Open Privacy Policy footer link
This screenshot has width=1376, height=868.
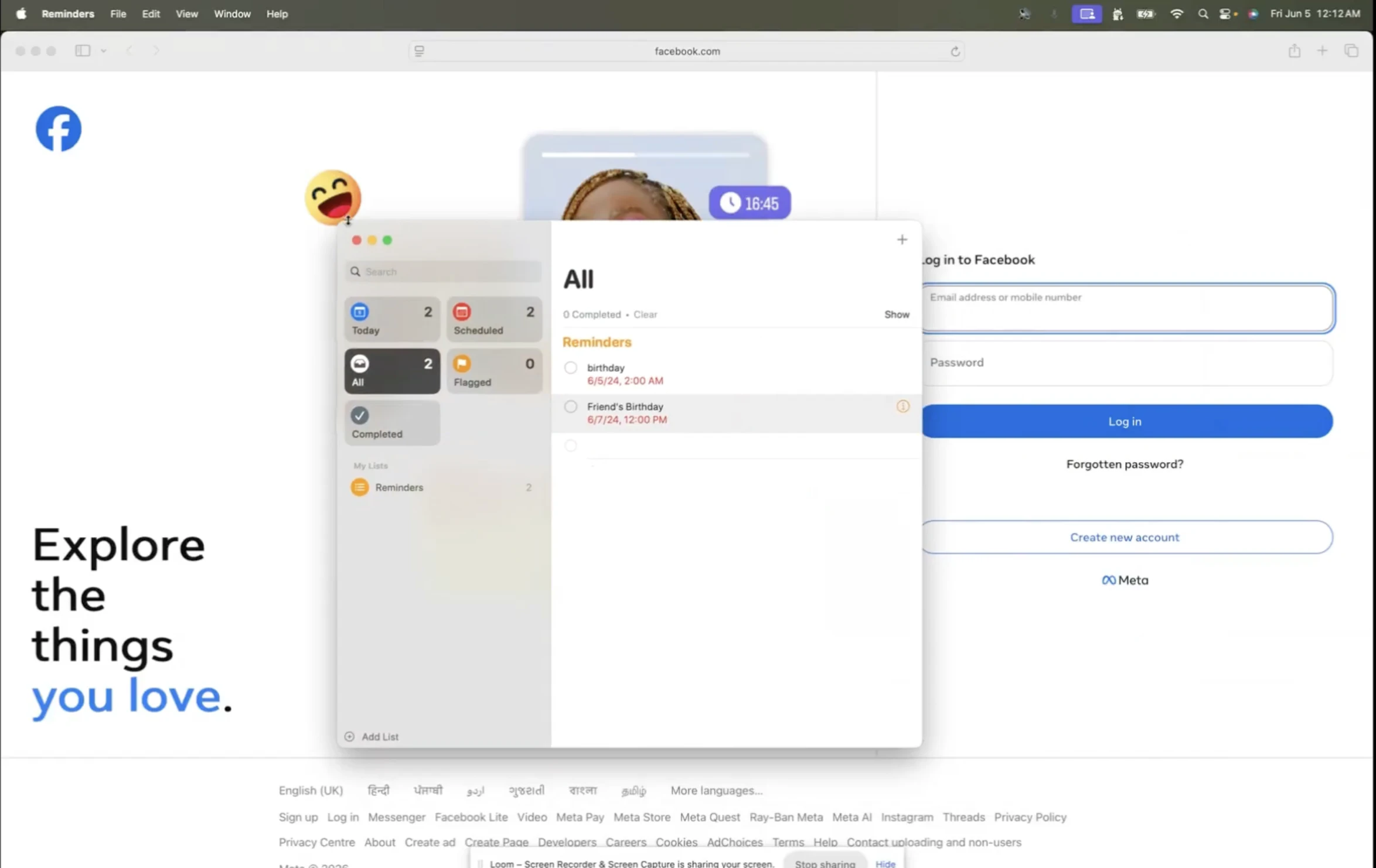(1030, 817)
